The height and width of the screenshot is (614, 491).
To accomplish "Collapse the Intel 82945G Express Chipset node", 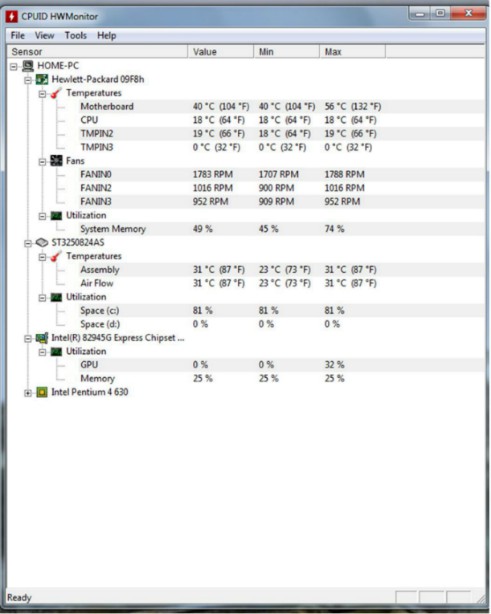I will [28, 339].
